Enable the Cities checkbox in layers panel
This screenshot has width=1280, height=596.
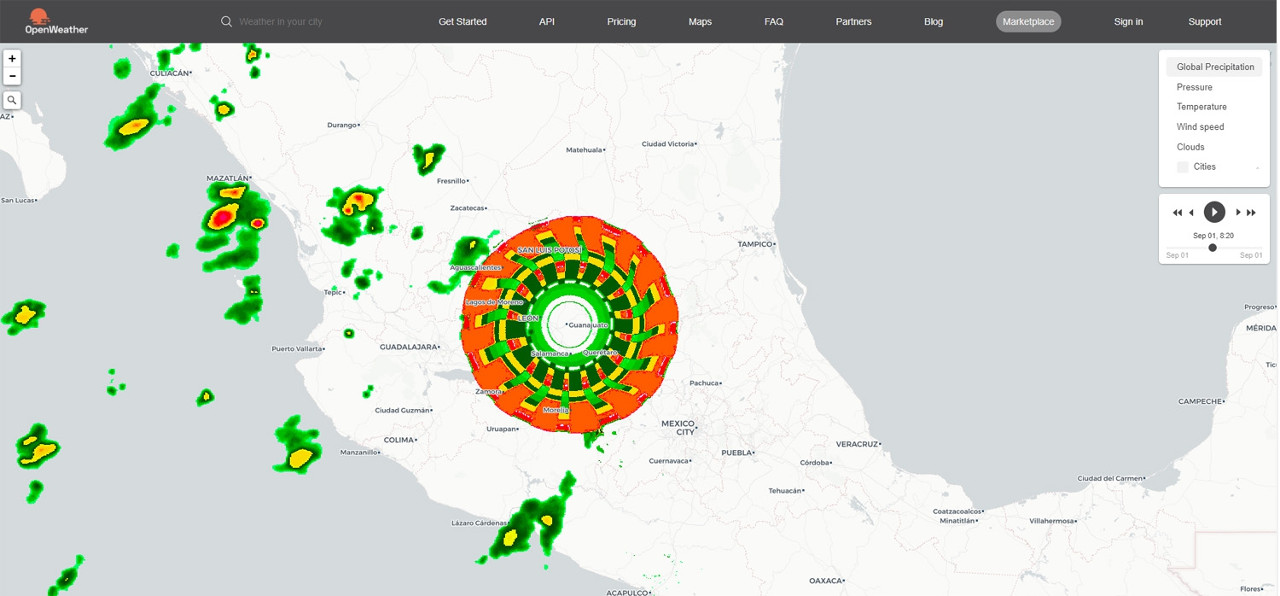(1182, 166)
